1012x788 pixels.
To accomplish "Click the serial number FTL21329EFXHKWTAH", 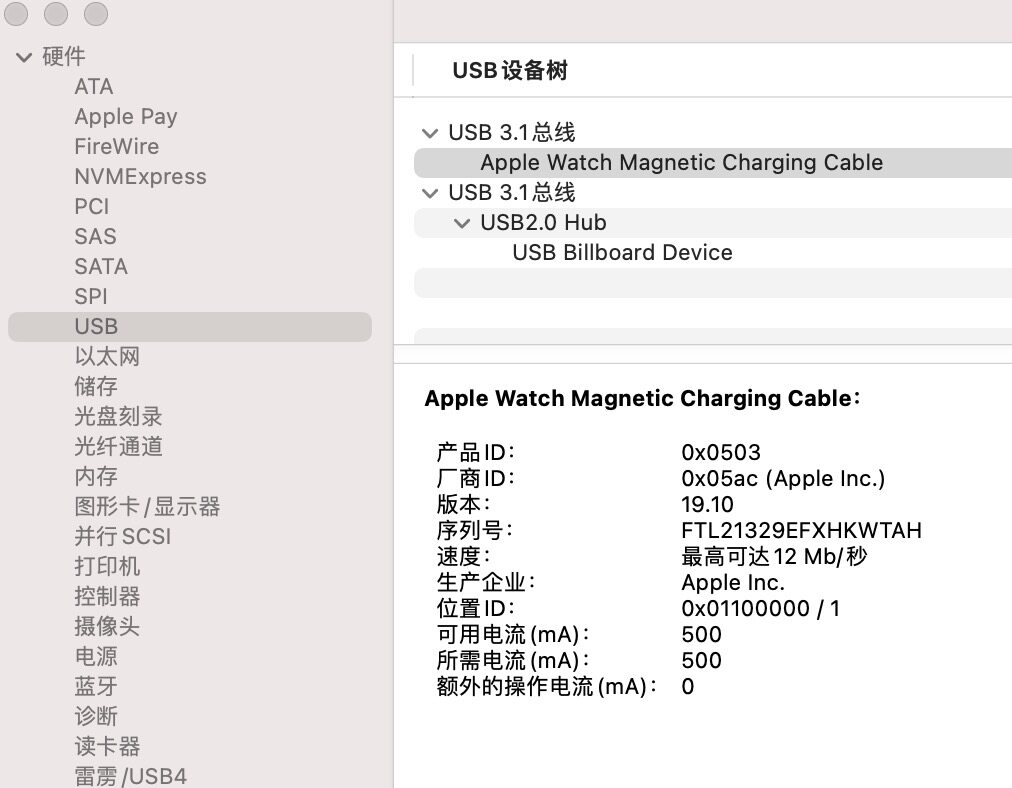I will [x=801, y=530].
